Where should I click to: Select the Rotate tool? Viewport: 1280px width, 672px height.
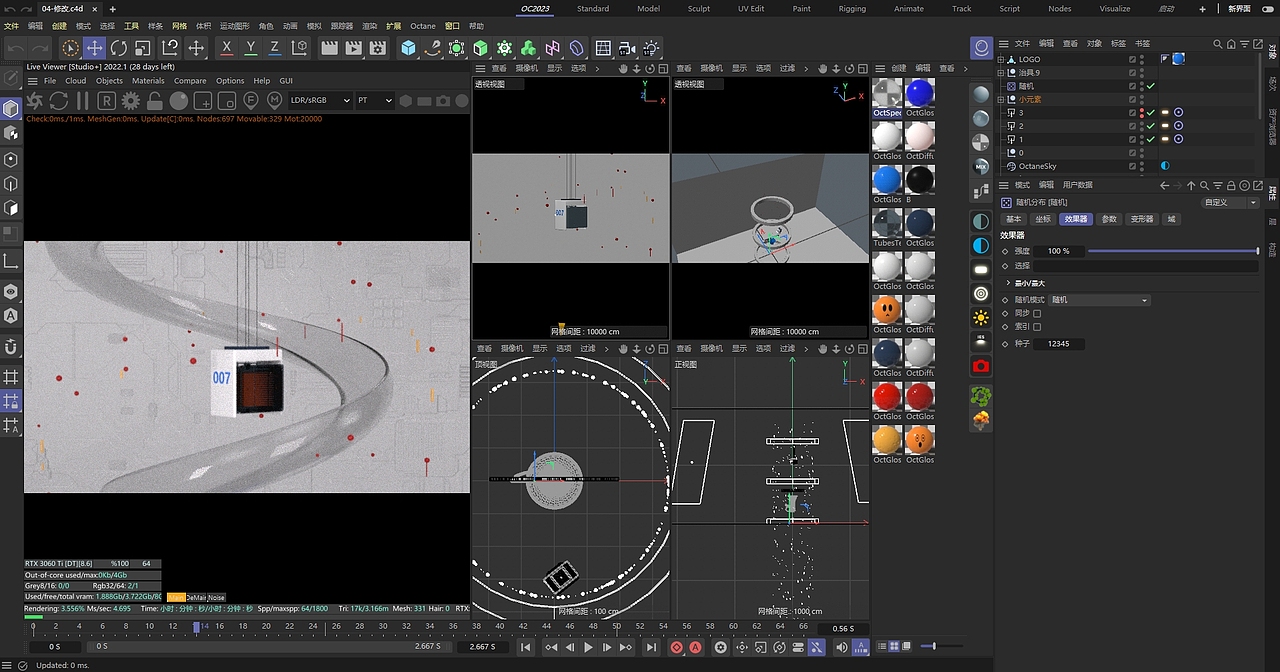119,47
